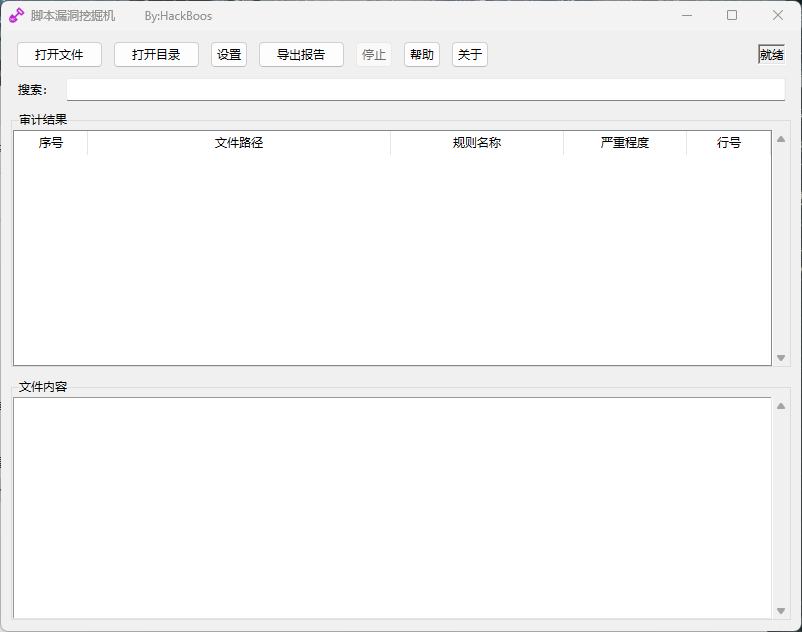This screenshot has width=802, height=632.
Task: Click the up arrow on the results scrollbar
Action: (781, 140)
